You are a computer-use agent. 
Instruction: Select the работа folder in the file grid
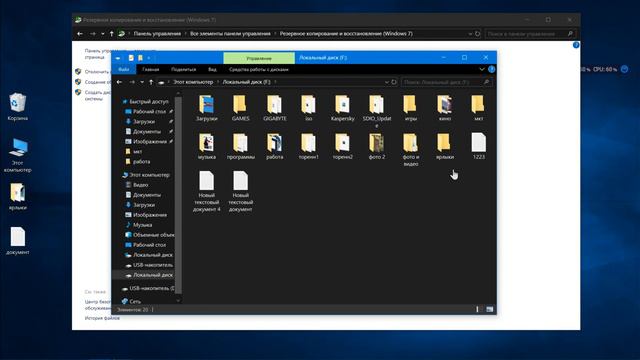pyautogui.click(x=275, y=146)
